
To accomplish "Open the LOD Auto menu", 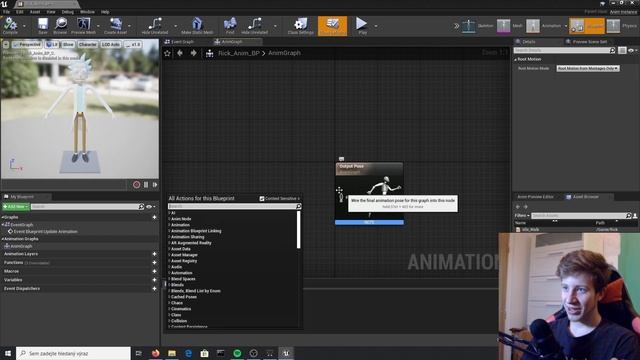I will [111, 44].
